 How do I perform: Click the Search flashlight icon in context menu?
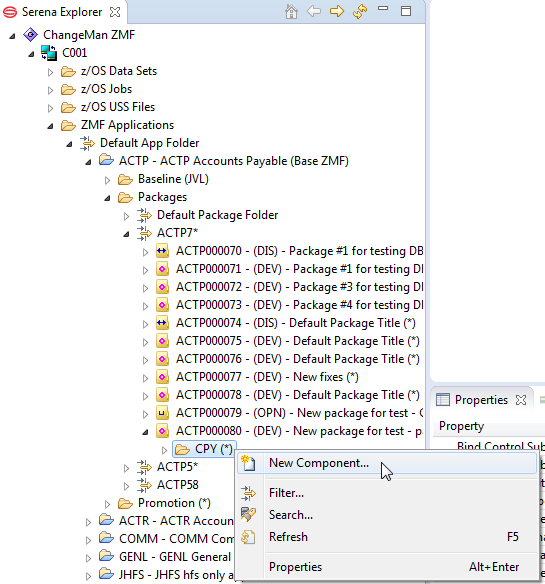point(248,515)
